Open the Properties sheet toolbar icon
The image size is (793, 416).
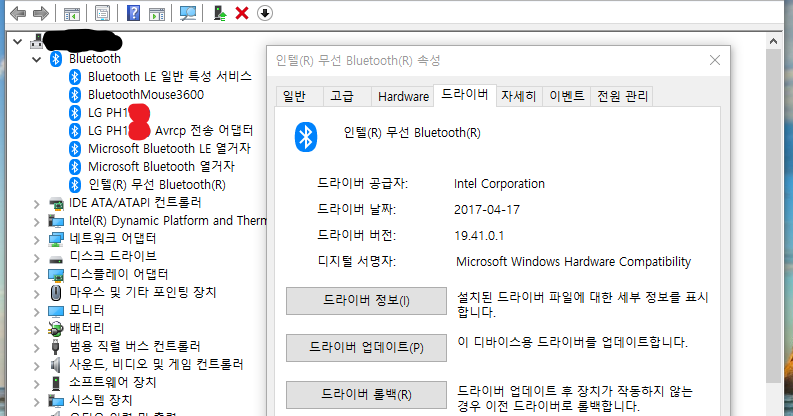[x=102, y=13]
